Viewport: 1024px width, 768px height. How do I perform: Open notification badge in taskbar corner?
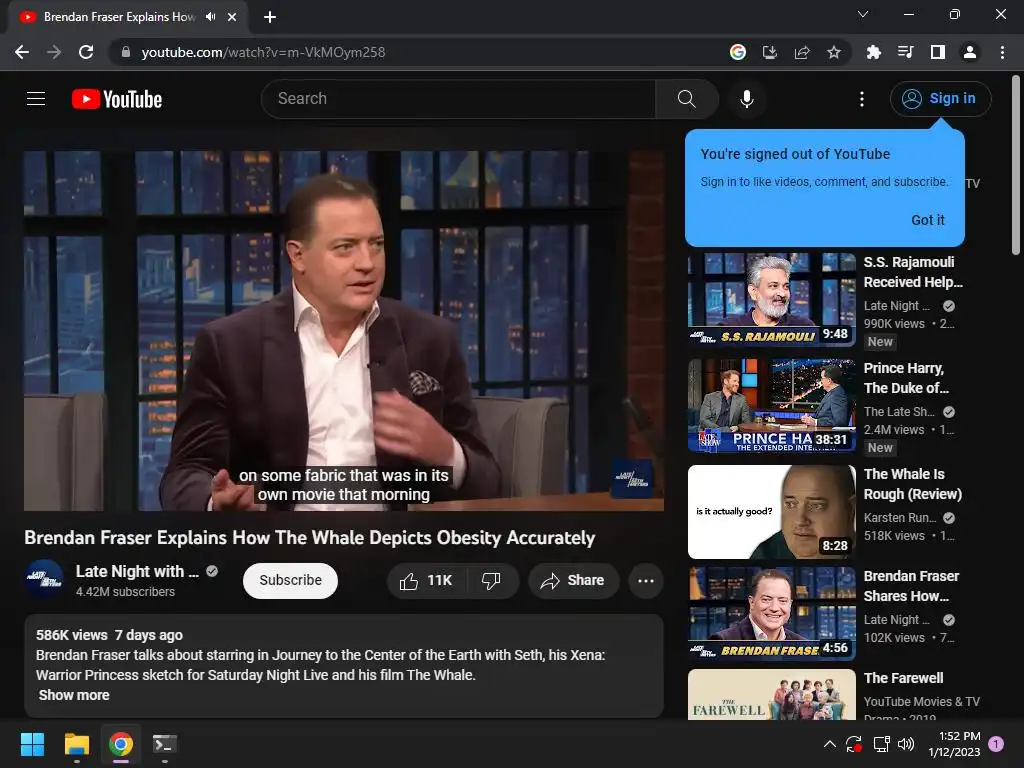996,744
